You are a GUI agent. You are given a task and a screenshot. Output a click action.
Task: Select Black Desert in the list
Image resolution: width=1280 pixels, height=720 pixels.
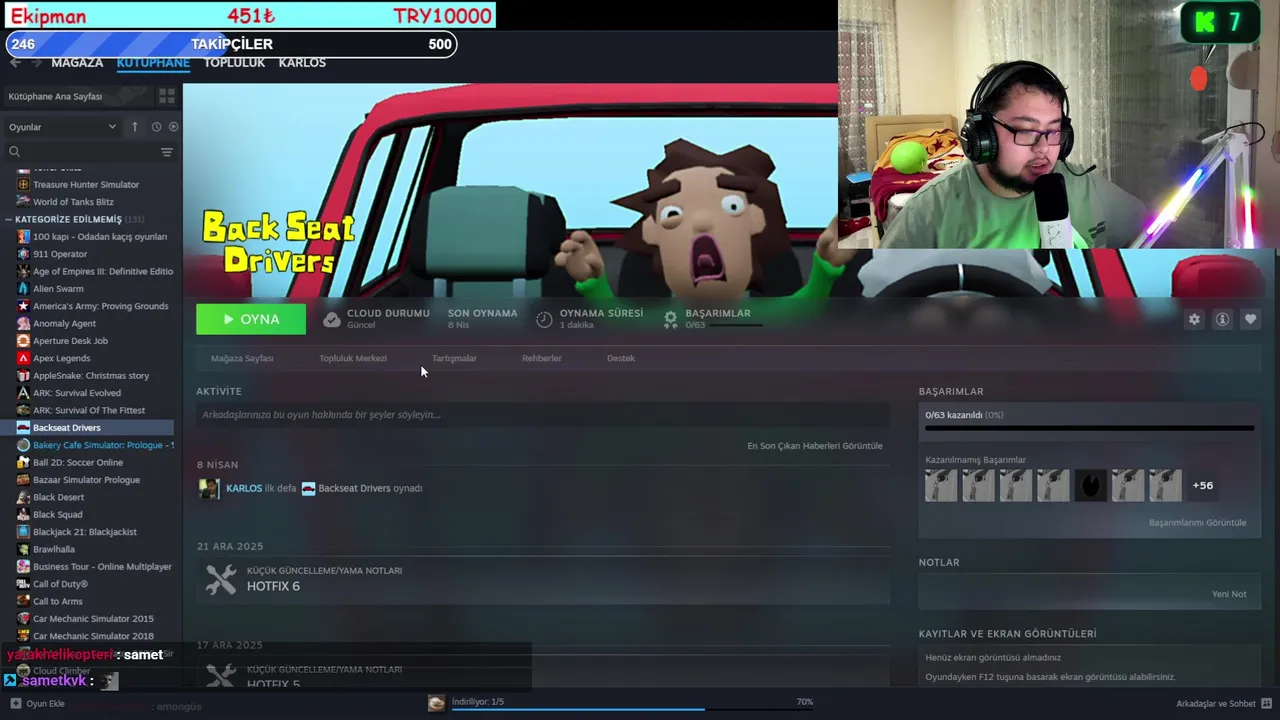[x=58, y=497]
